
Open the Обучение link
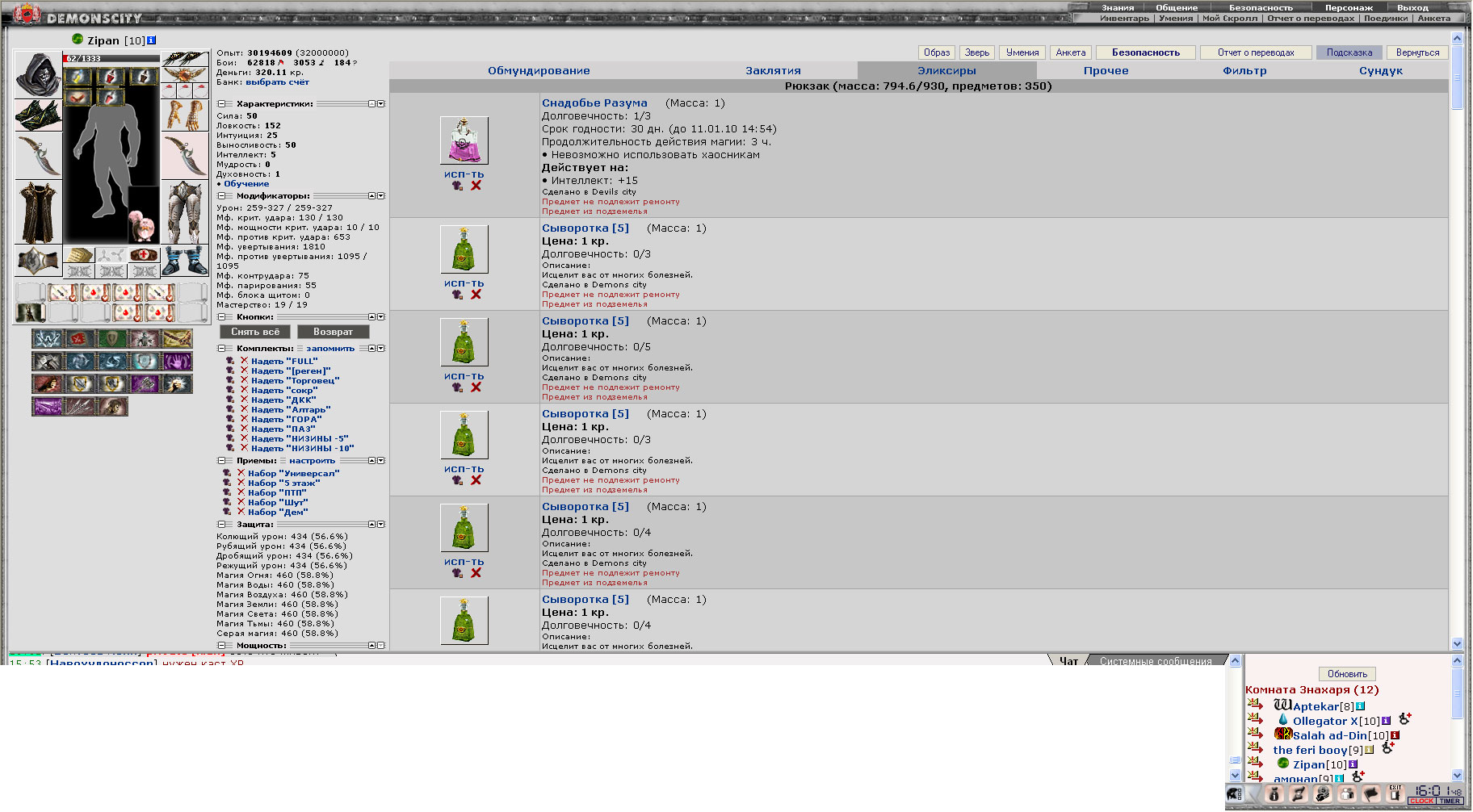click(246, 184)
